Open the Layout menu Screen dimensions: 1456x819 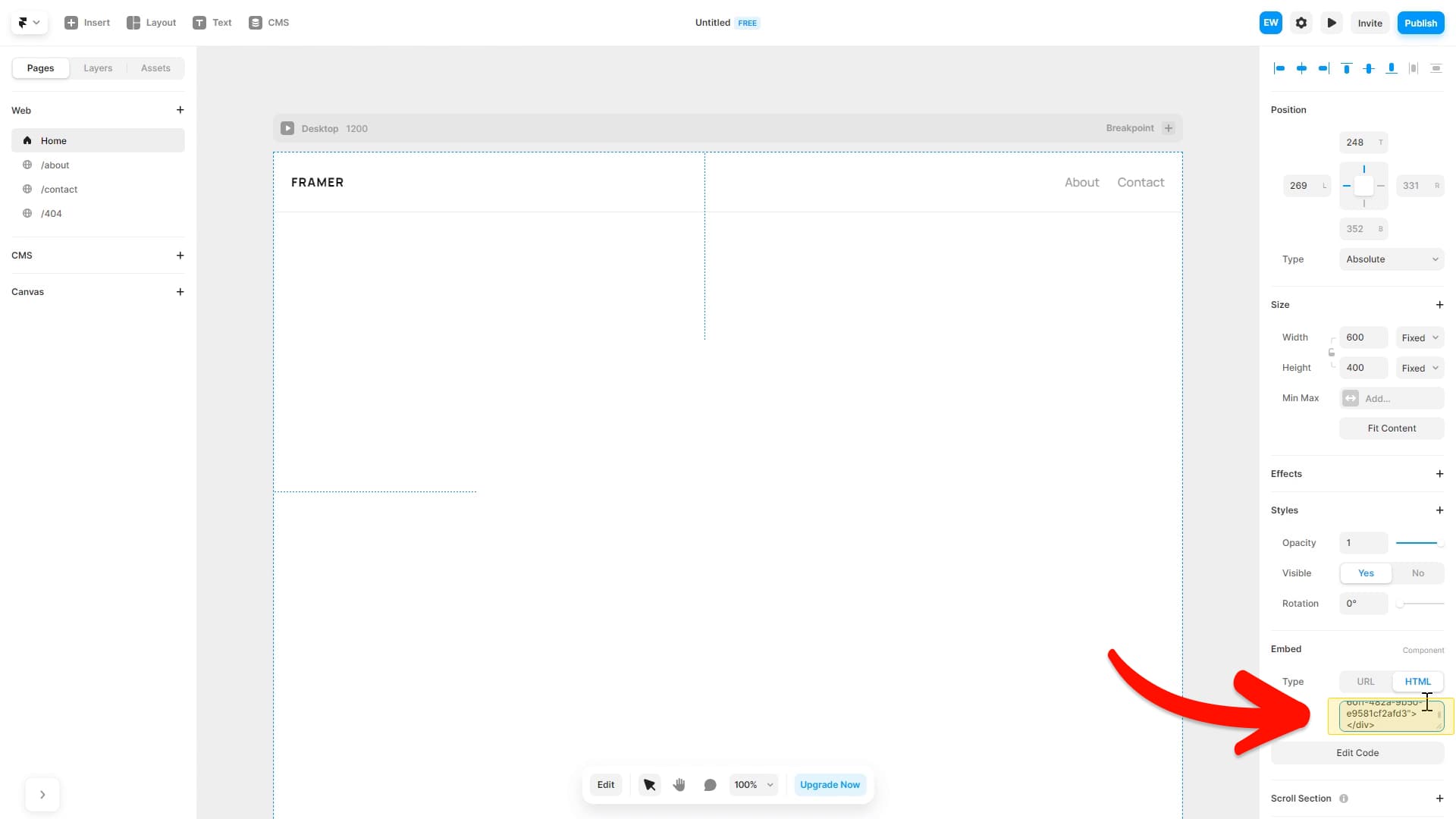click(x=151, y=23)
